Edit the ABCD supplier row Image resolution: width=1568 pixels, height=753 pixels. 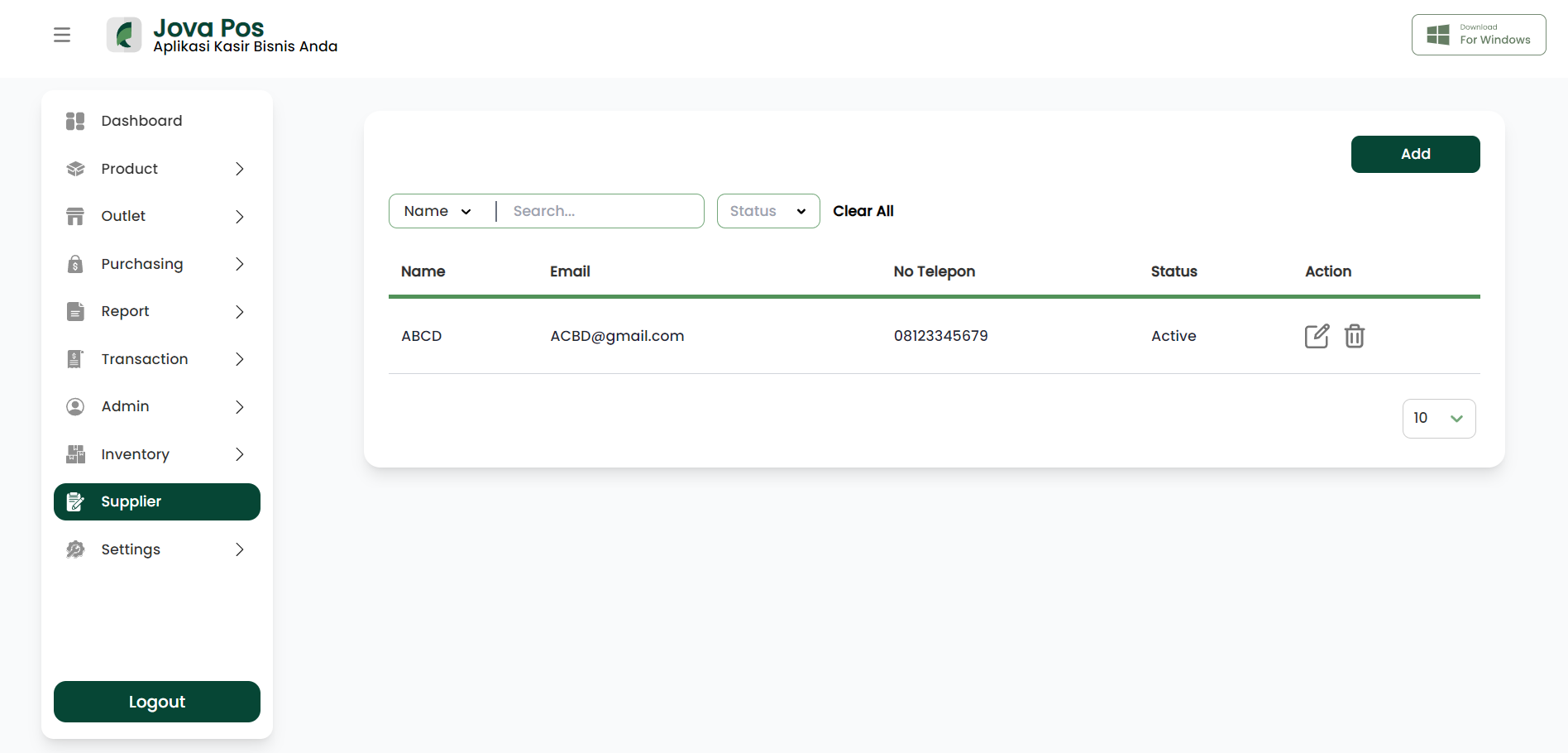tap(1317, 336)
